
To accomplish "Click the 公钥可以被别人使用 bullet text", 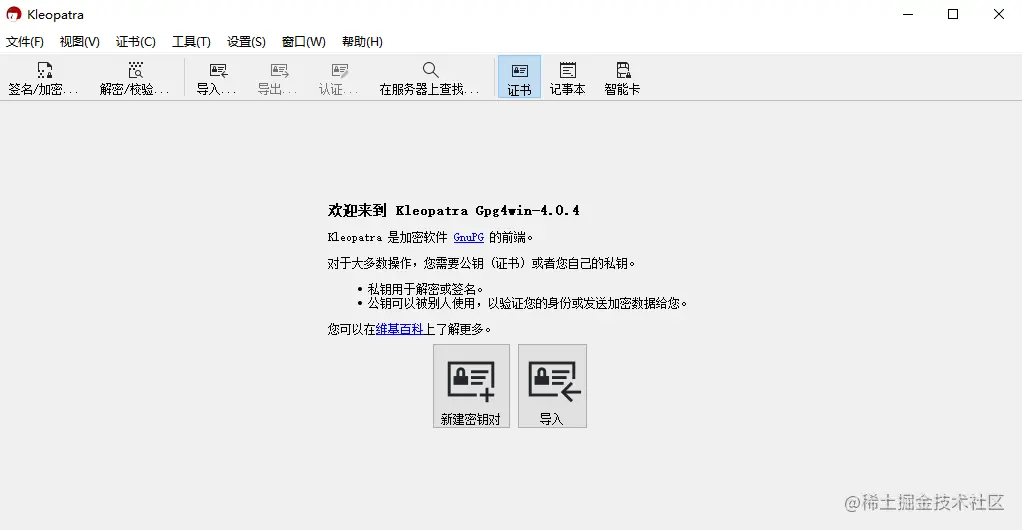I will click(x=527, y=303).
